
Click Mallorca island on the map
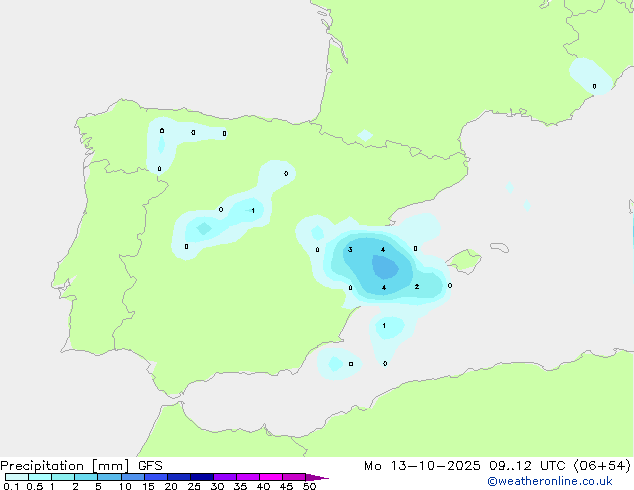tap(465, 261)
